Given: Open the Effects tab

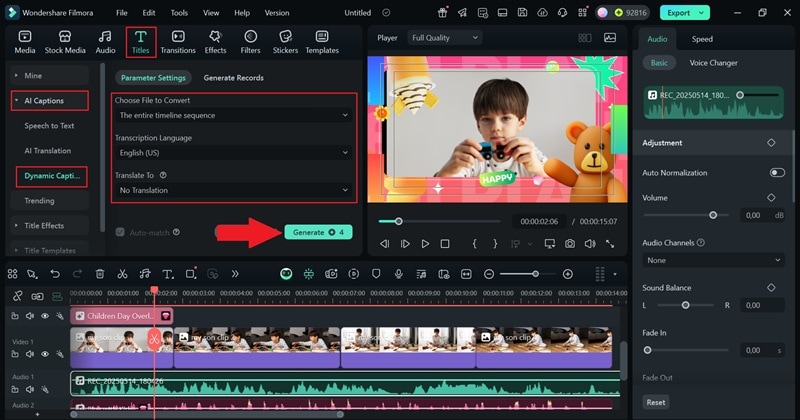Looking at the screenshot, I should (x=215, y=42).
